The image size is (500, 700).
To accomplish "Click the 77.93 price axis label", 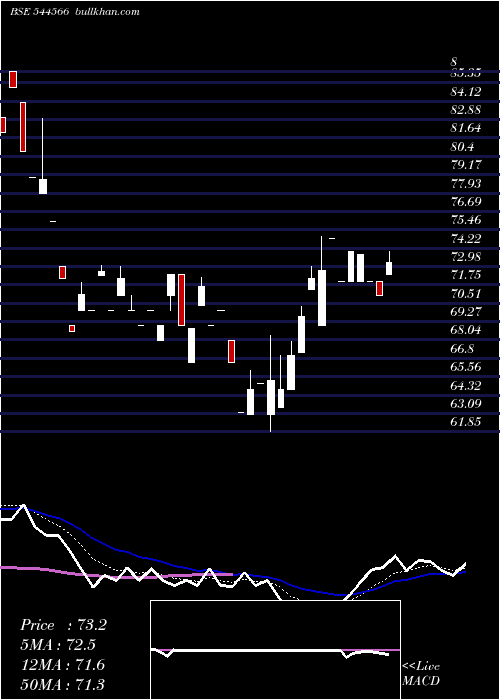I will [466, 183].
